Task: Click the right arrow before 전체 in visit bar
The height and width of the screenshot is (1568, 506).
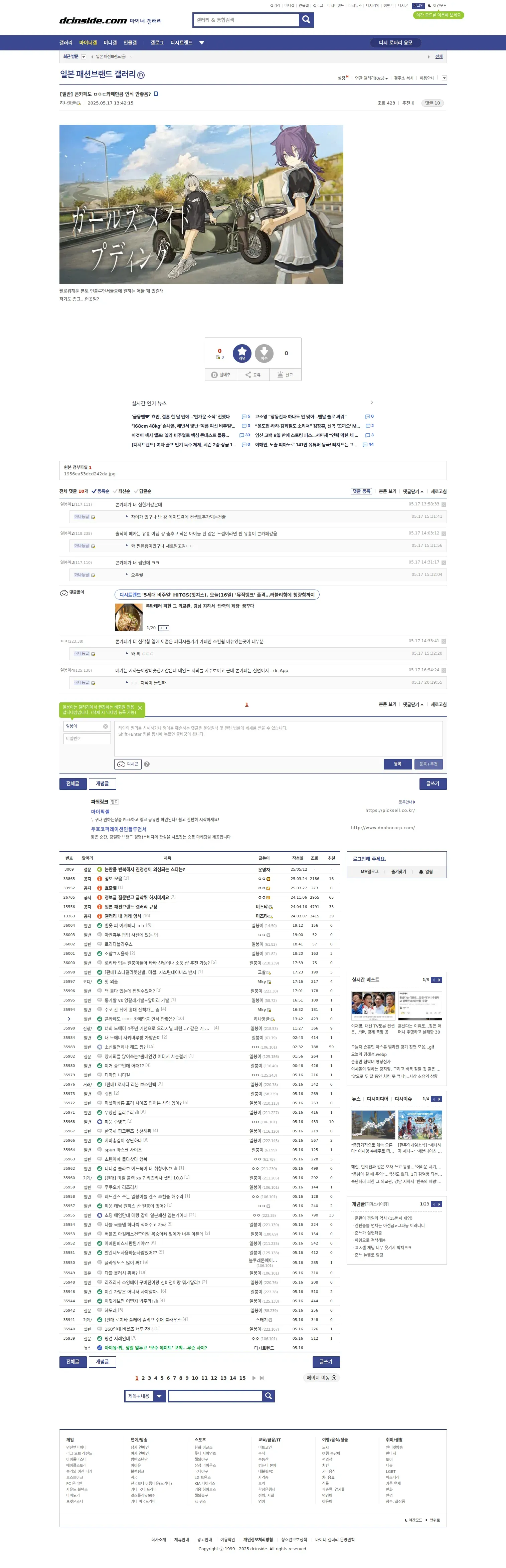Action: 429,57
